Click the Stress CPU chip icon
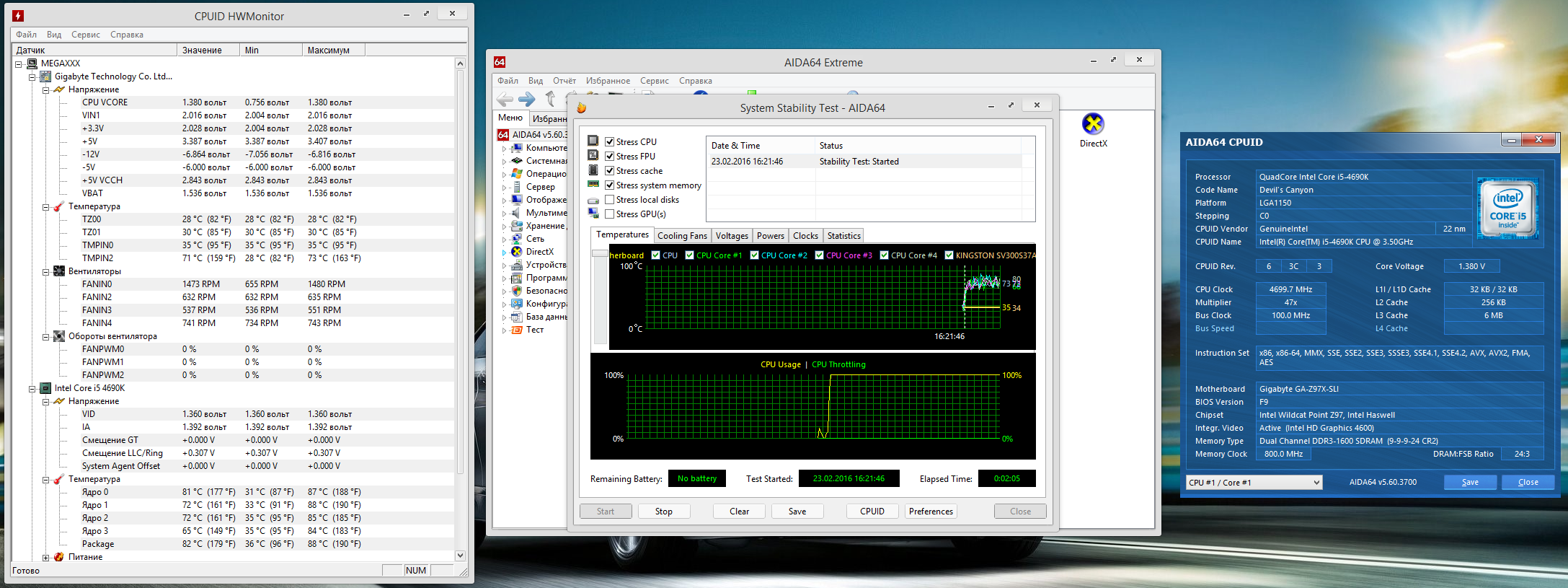 pyautogui.click(x=593, y=141)
